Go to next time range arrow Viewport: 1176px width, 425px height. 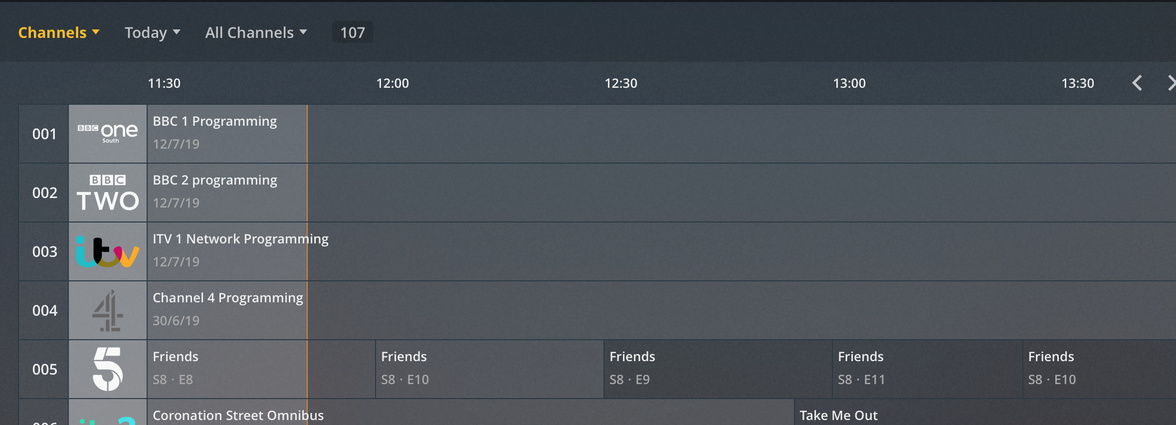pos(1170,83)
